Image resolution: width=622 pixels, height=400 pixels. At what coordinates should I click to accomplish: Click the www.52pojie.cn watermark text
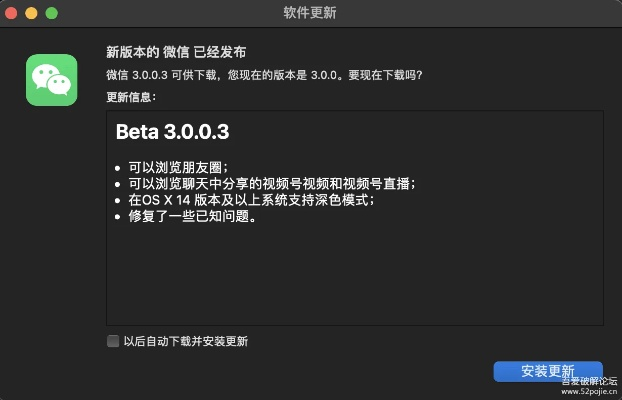[589, 393]
